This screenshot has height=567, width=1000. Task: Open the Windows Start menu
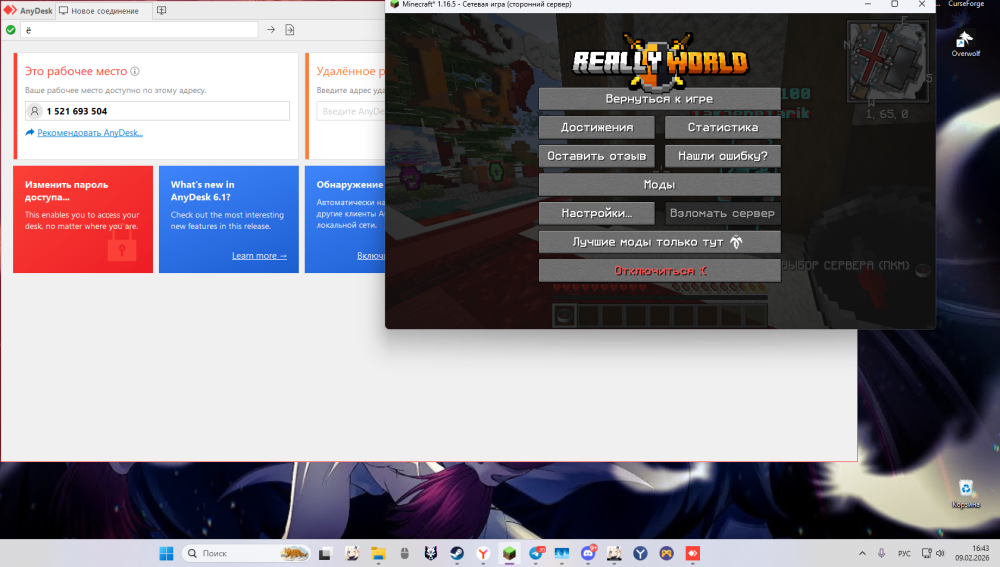click(166, 554)
